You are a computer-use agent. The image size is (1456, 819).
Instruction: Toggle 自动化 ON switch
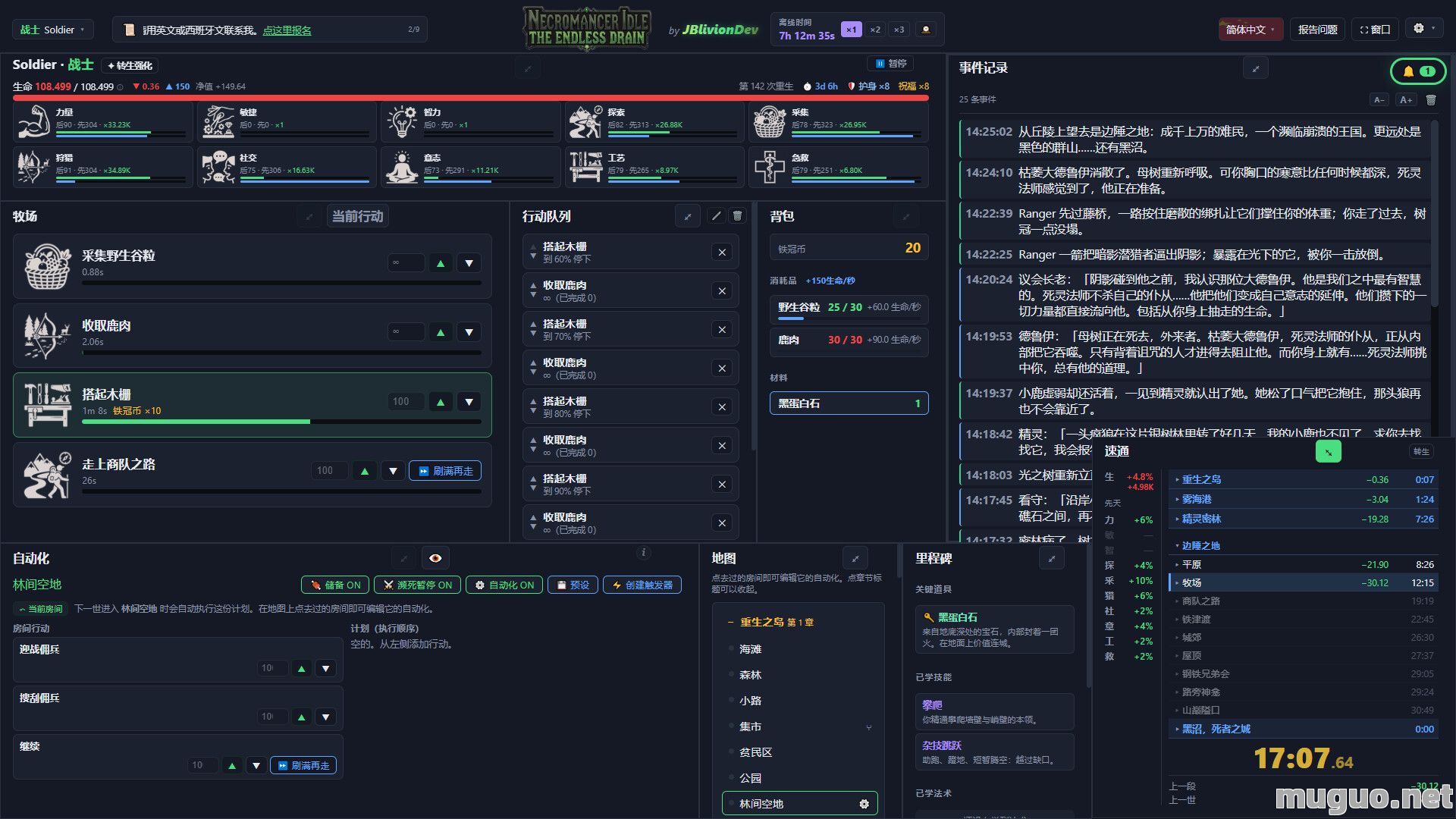point(504,585)
